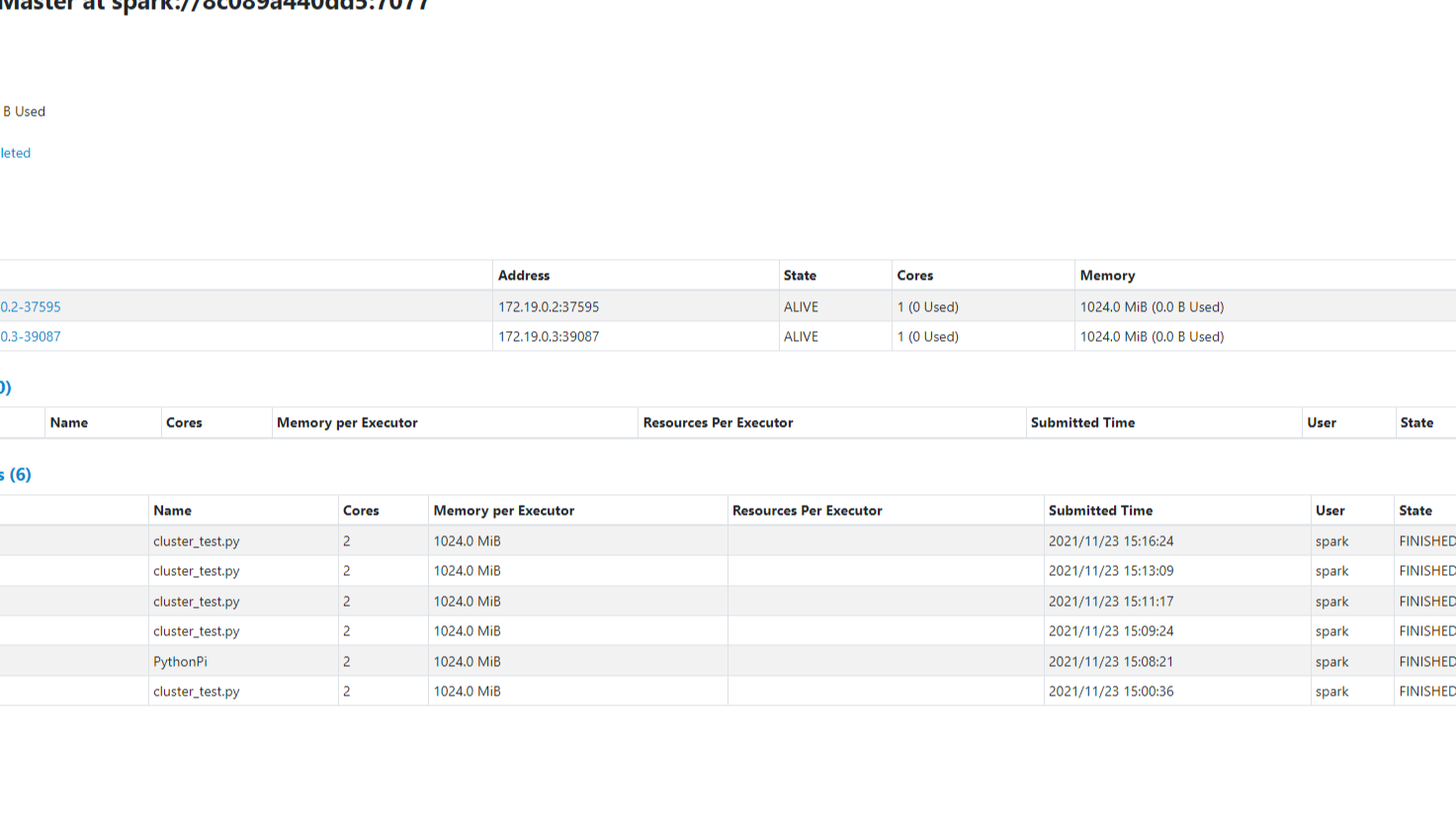Click memory cell of worker 172.19.0.2:37595
This screenshot has width=1456, height=819.
(1152, 307)
